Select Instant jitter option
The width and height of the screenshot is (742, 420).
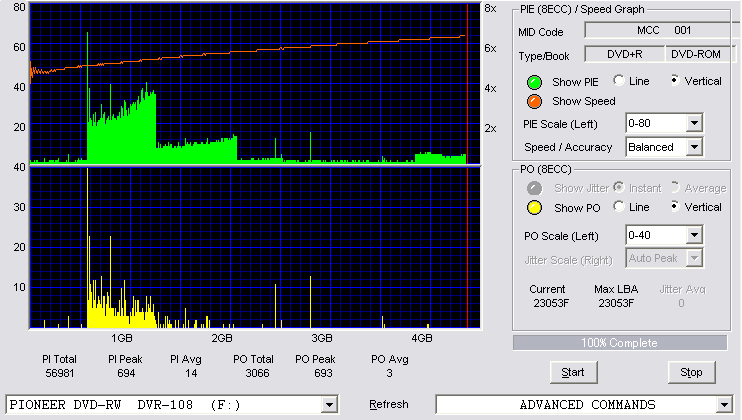pyautogui.click(x=618, y=187)
